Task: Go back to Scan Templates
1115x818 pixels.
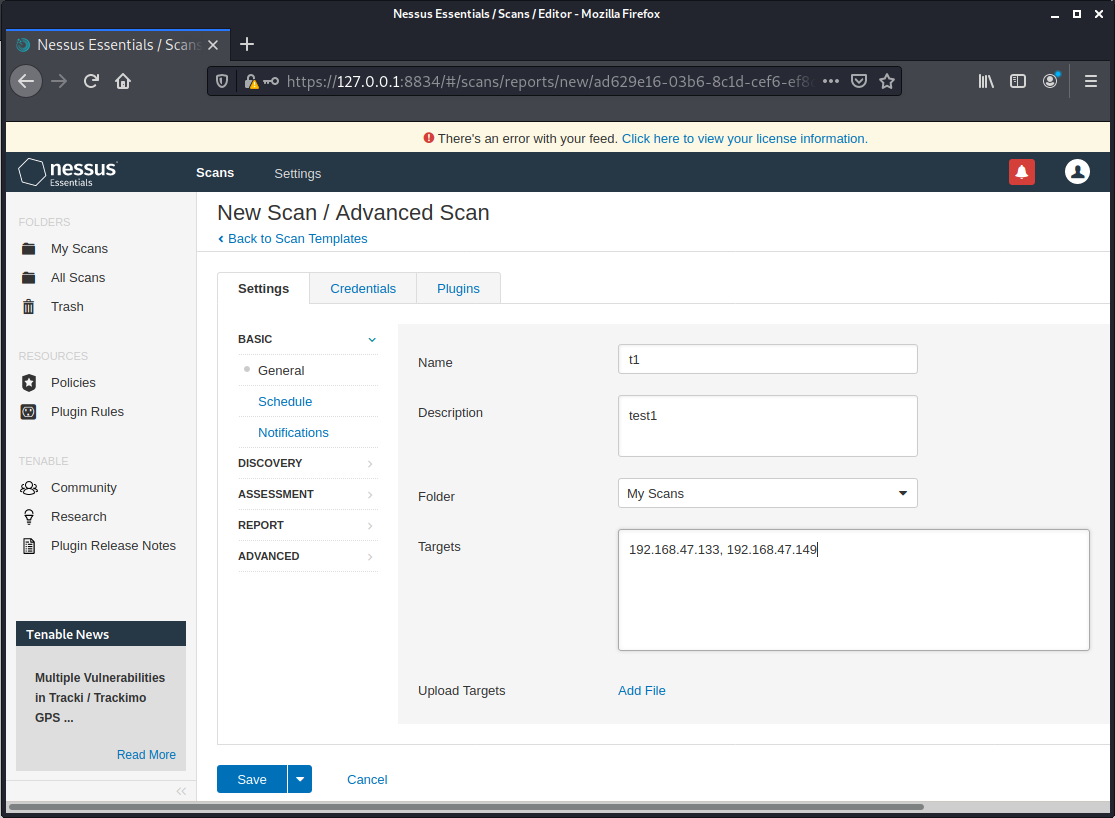Action: point(292,239)
